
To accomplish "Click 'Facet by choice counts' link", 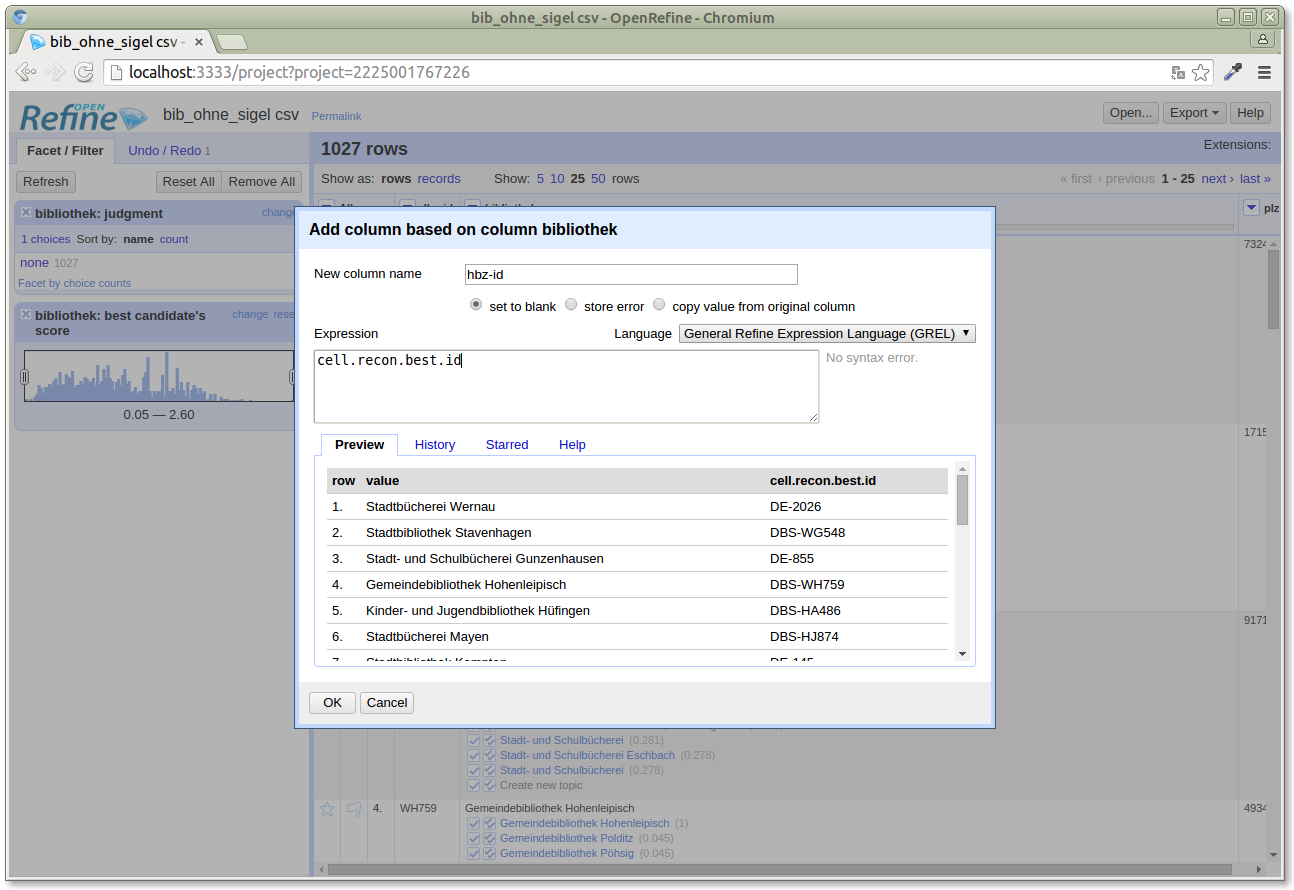I will (x=74, y=283).
